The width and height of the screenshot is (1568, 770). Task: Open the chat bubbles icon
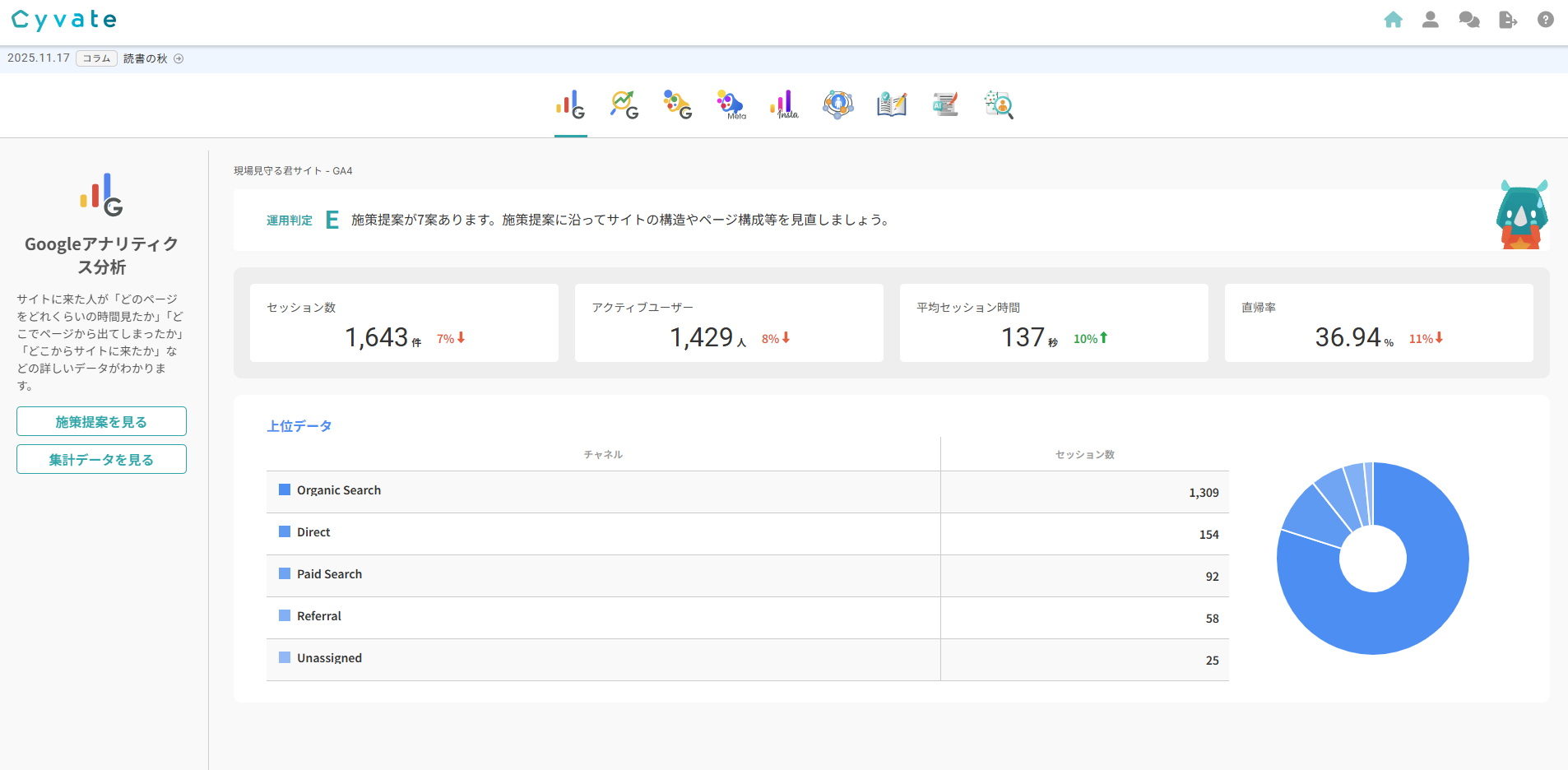(x=1468, y=20)
